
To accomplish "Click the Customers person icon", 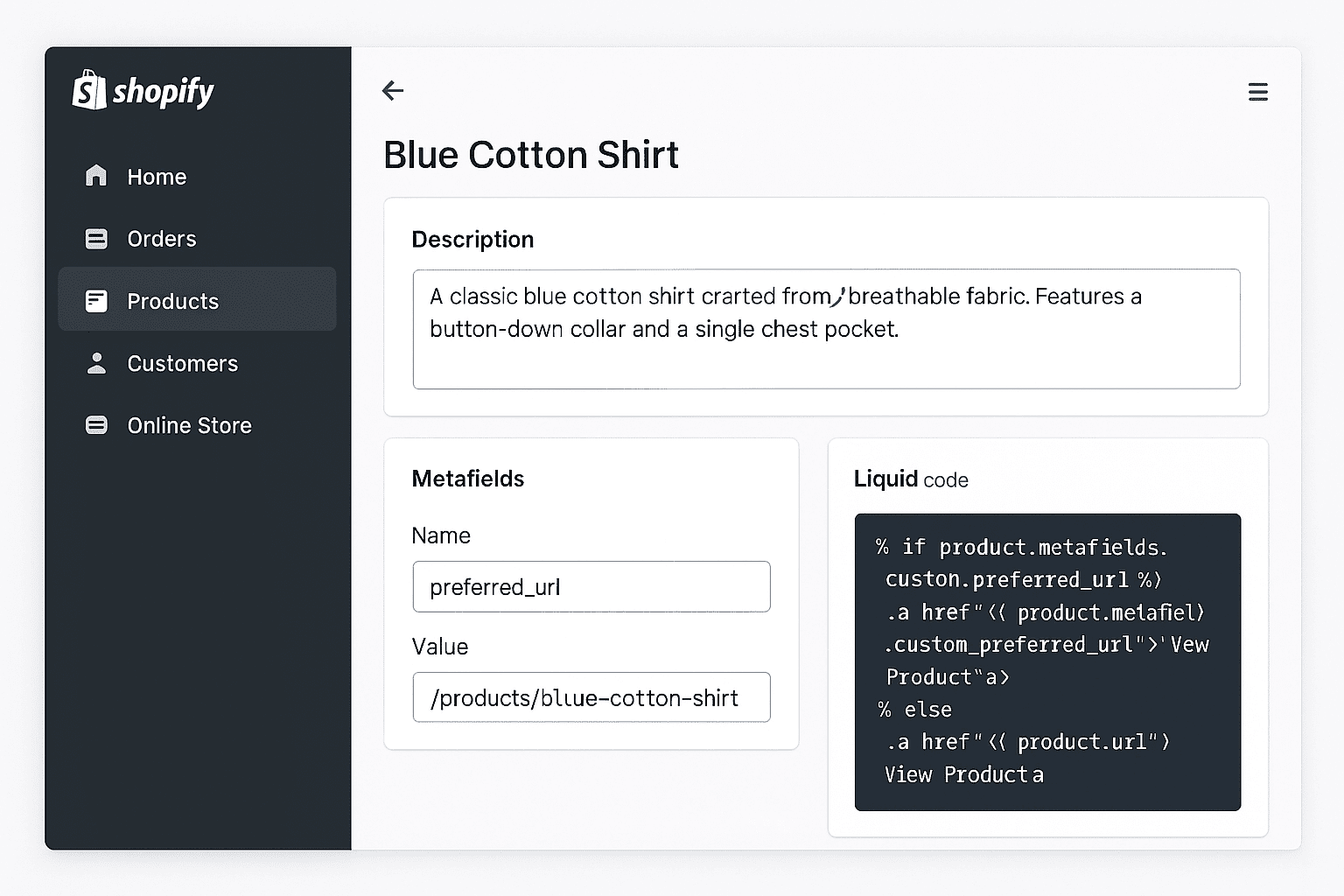I will 96,363.
